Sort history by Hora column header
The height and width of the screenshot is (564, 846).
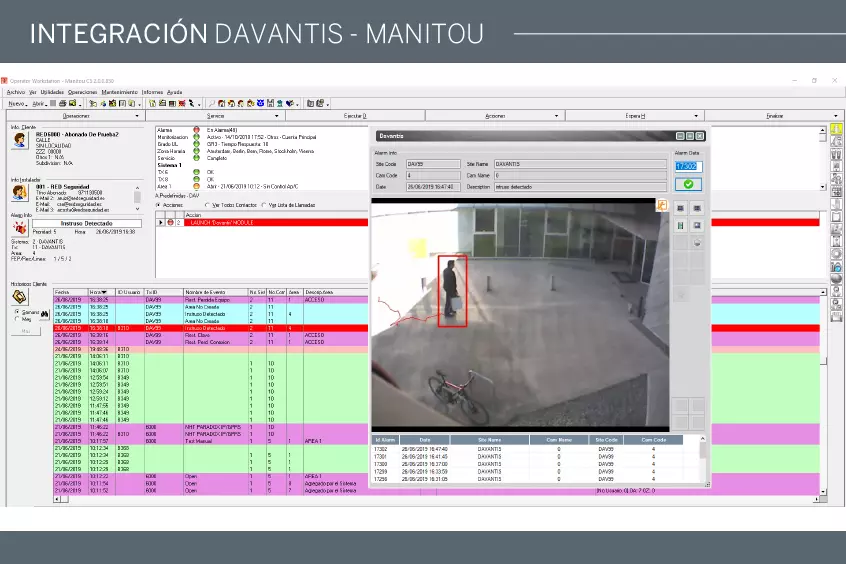101,292
